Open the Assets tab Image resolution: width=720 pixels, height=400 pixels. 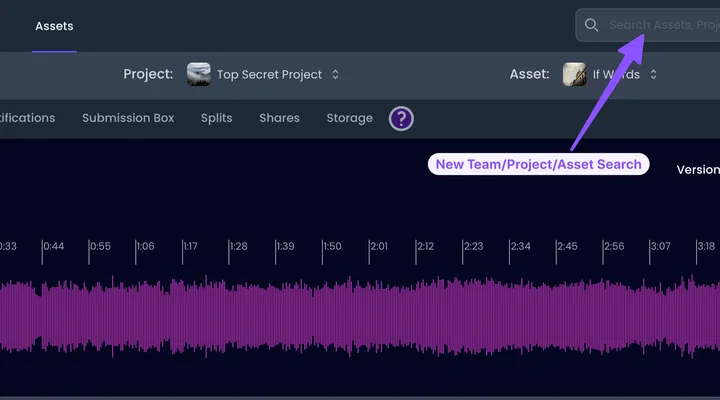tap(54, 26)
